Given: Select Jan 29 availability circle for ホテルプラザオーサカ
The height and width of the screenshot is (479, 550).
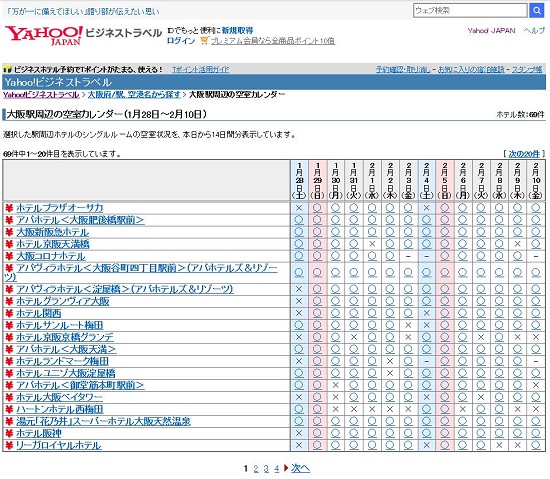Looking at the screenshot, I should coord(317,208).
